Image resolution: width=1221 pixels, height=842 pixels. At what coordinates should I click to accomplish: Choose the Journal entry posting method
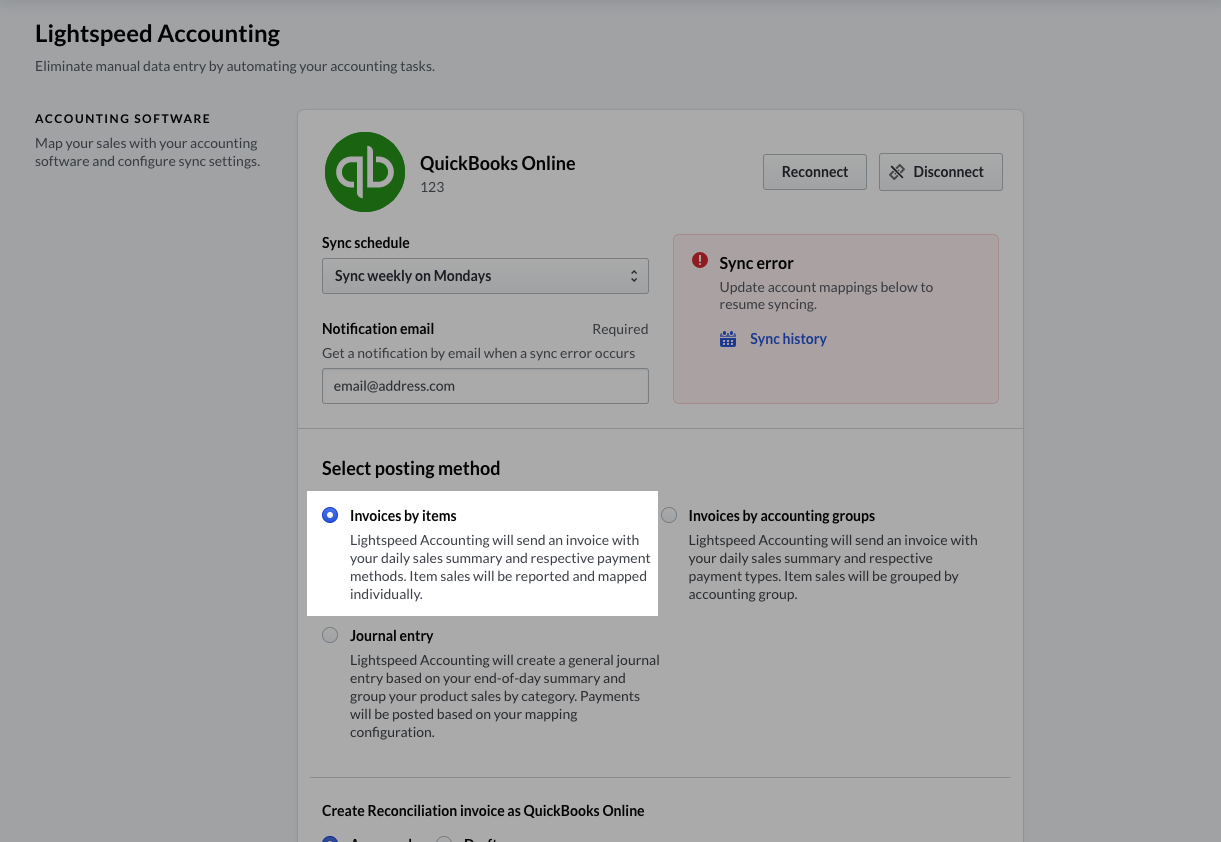click(x=330, y=635)
